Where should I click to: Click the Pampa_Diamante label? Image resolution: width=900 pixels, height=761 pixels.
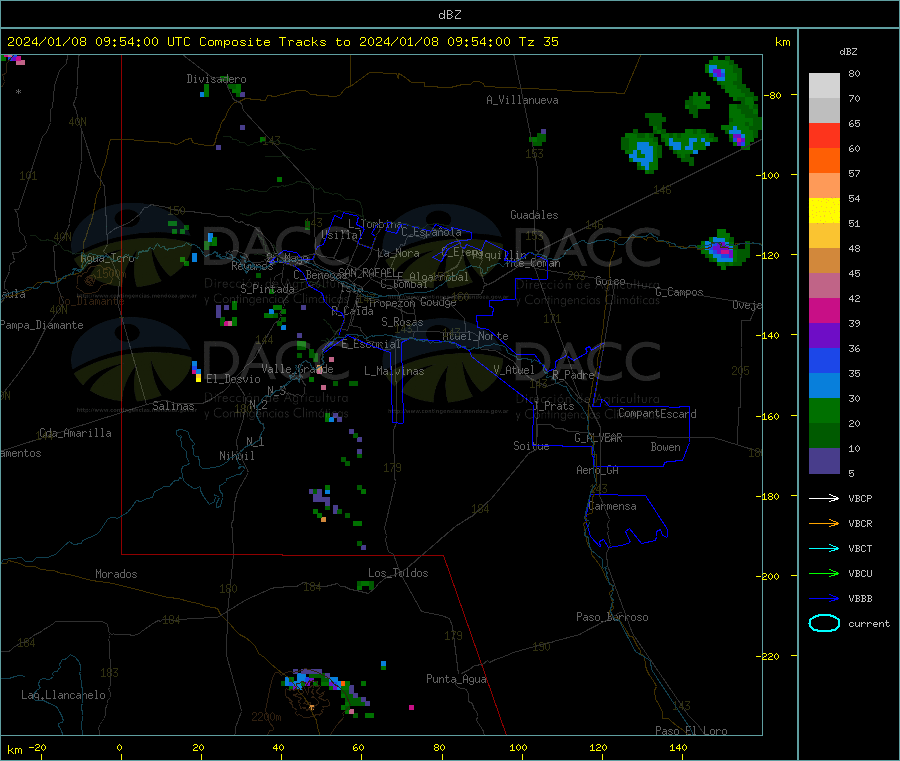coord(42,325)
